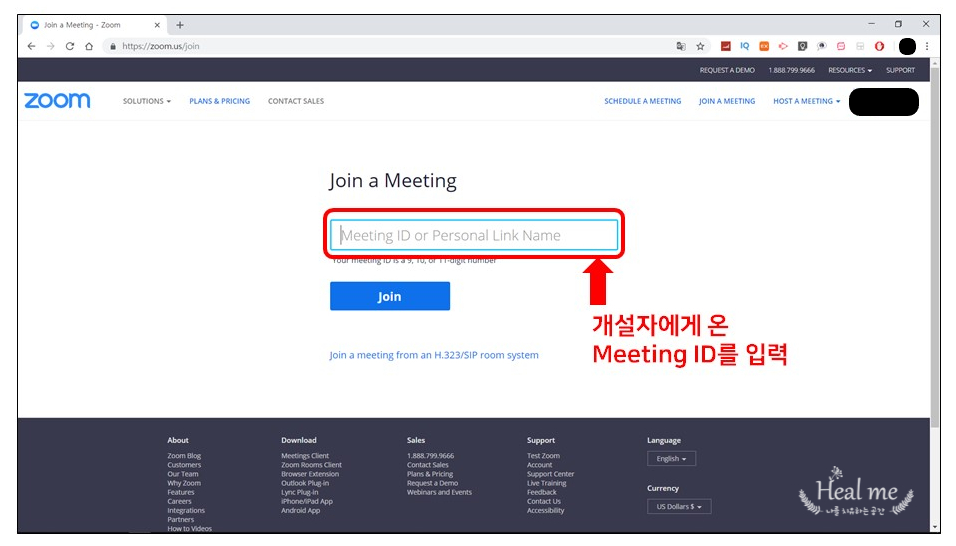Screen dimensions: 956x546
Task: Go back with the browser back arrow
Action: 32,46
